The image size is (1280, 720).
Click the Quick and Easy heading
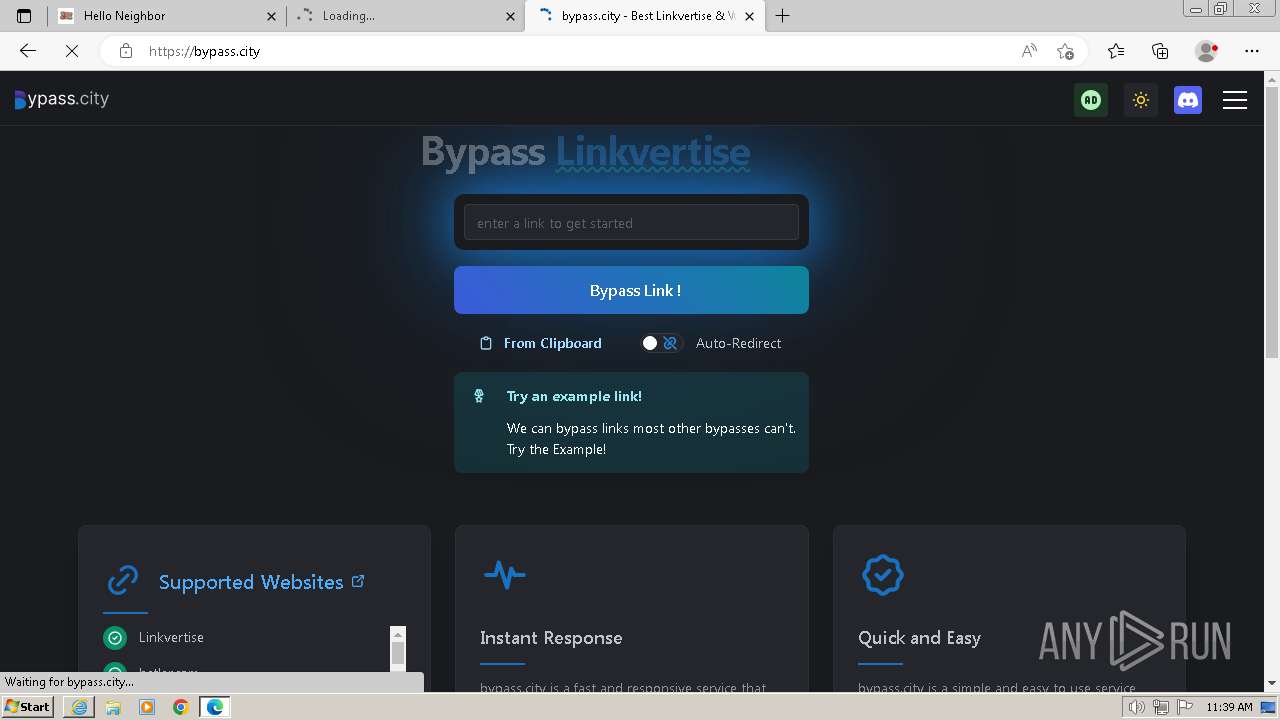click(919, 638)
